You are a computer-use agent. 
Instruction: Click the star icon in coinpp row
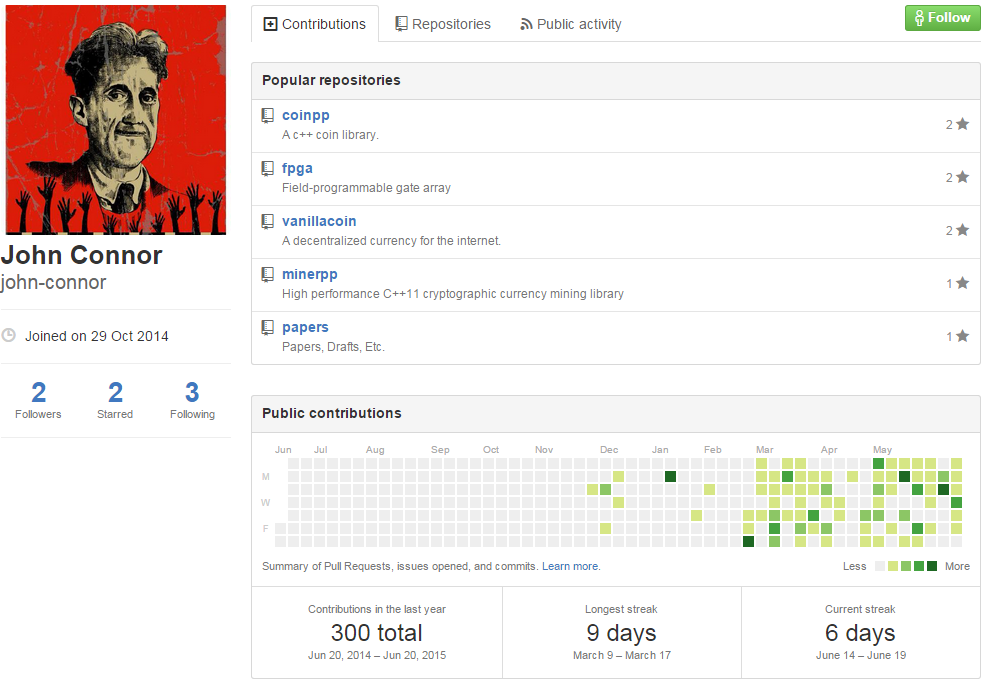tap(963, 124)
